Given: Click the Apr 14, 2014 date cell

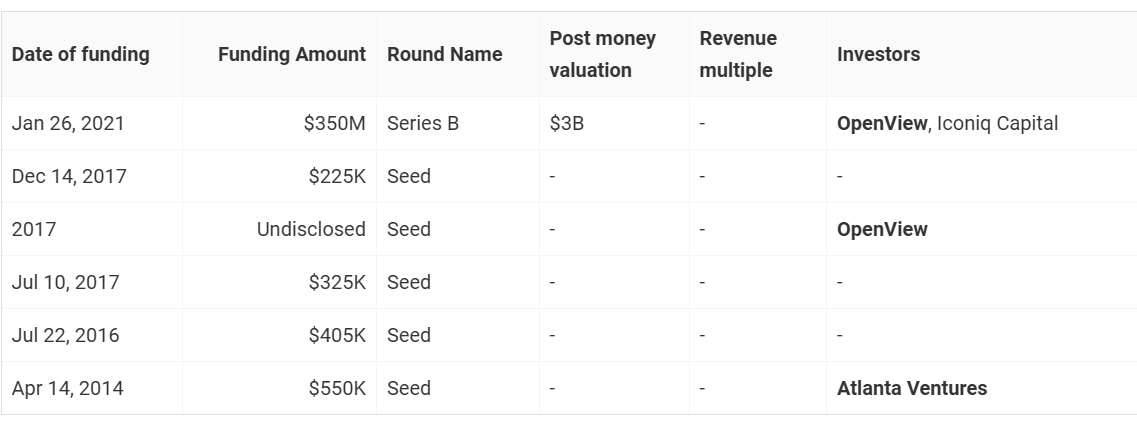Looking at the screenshot, I should click(x=67, y=388).
